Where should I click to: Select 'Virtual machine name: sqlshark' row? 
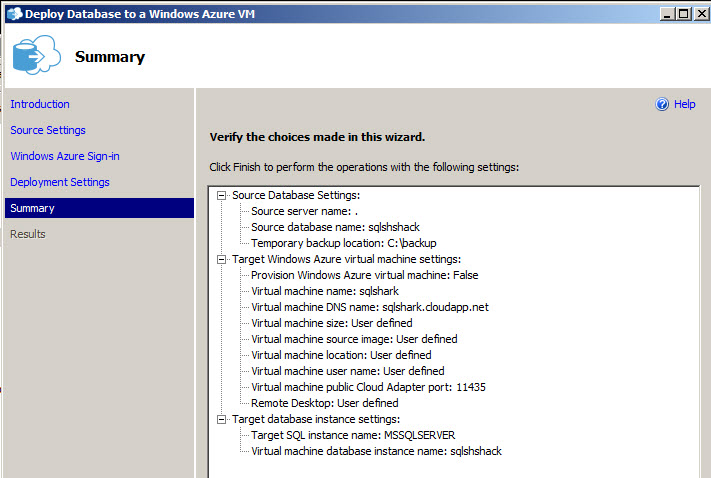325,291
